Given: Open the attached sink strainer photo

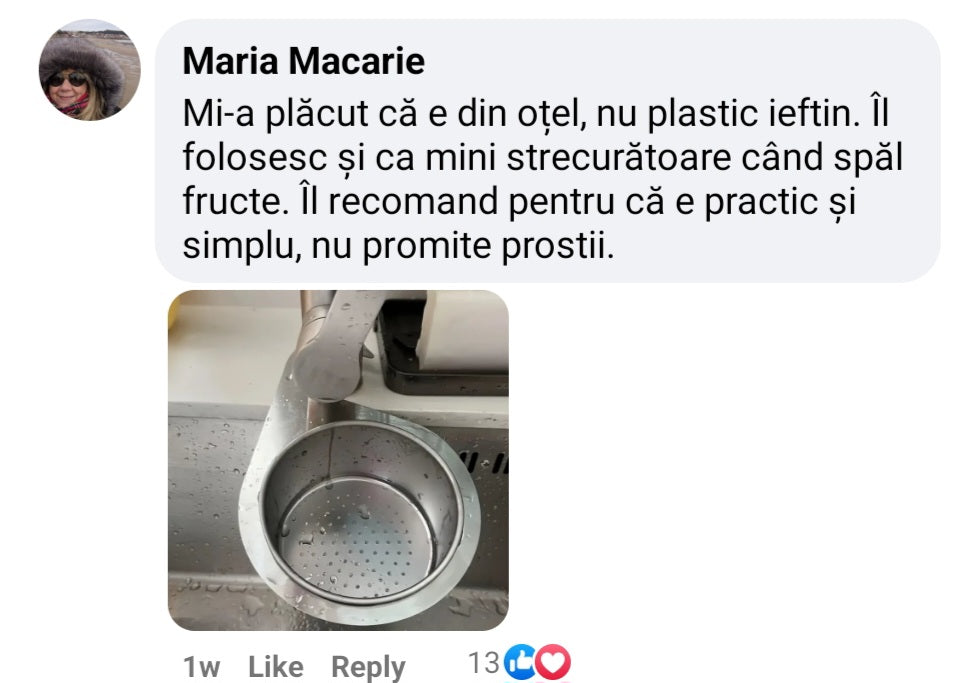Looking at the screenshot, I should (338, 460).
